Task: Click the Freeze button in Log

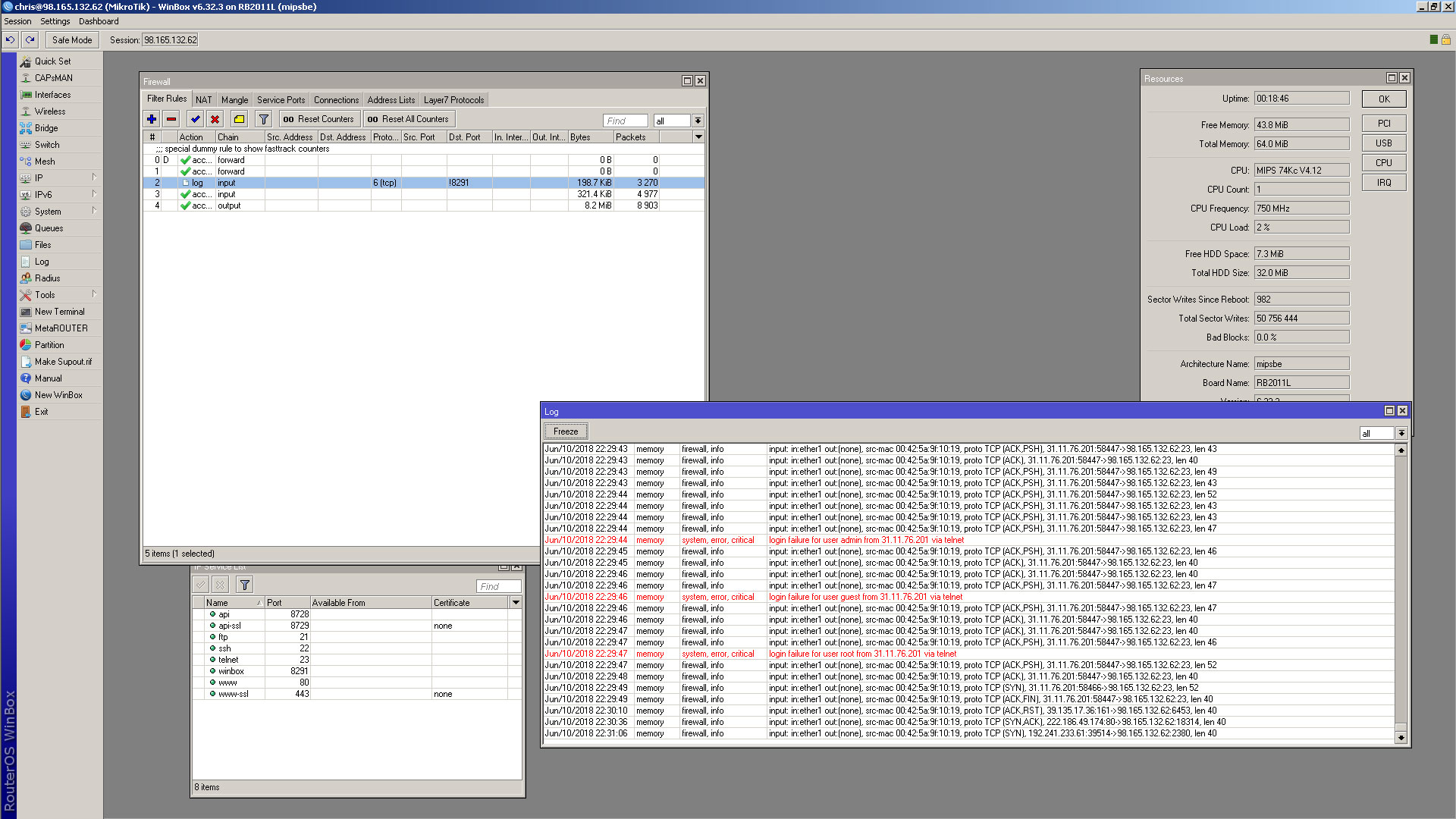Action: click(x=566, y=431)
